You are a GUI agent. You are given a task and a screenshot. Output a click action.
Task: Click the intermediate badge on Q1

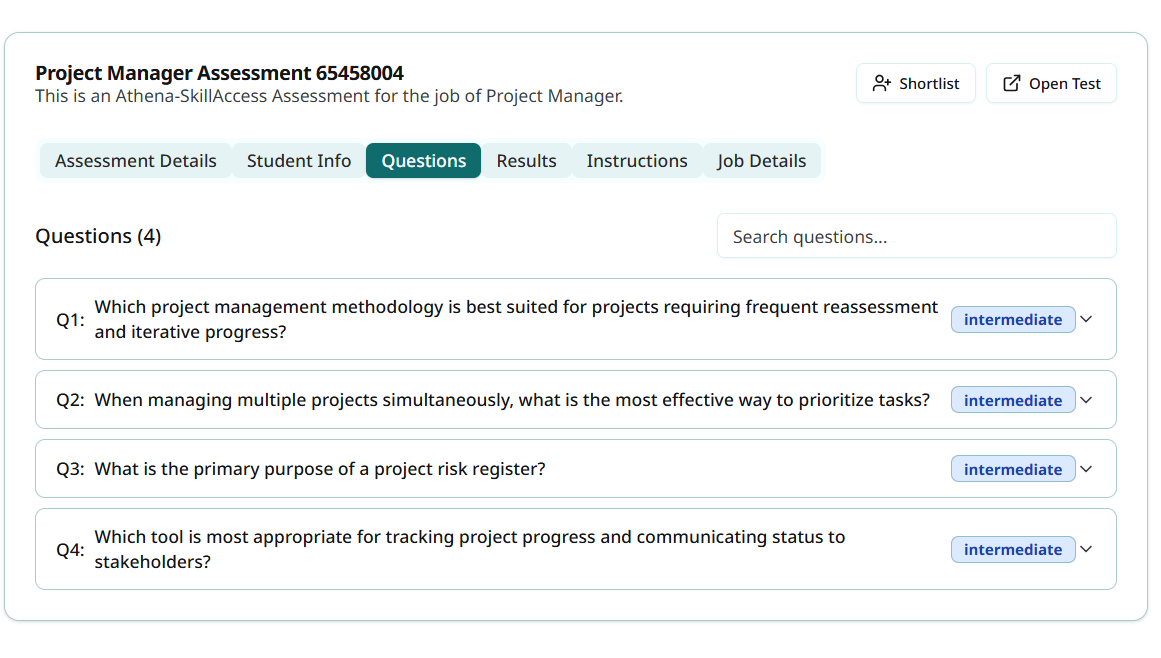[1012, 320]
